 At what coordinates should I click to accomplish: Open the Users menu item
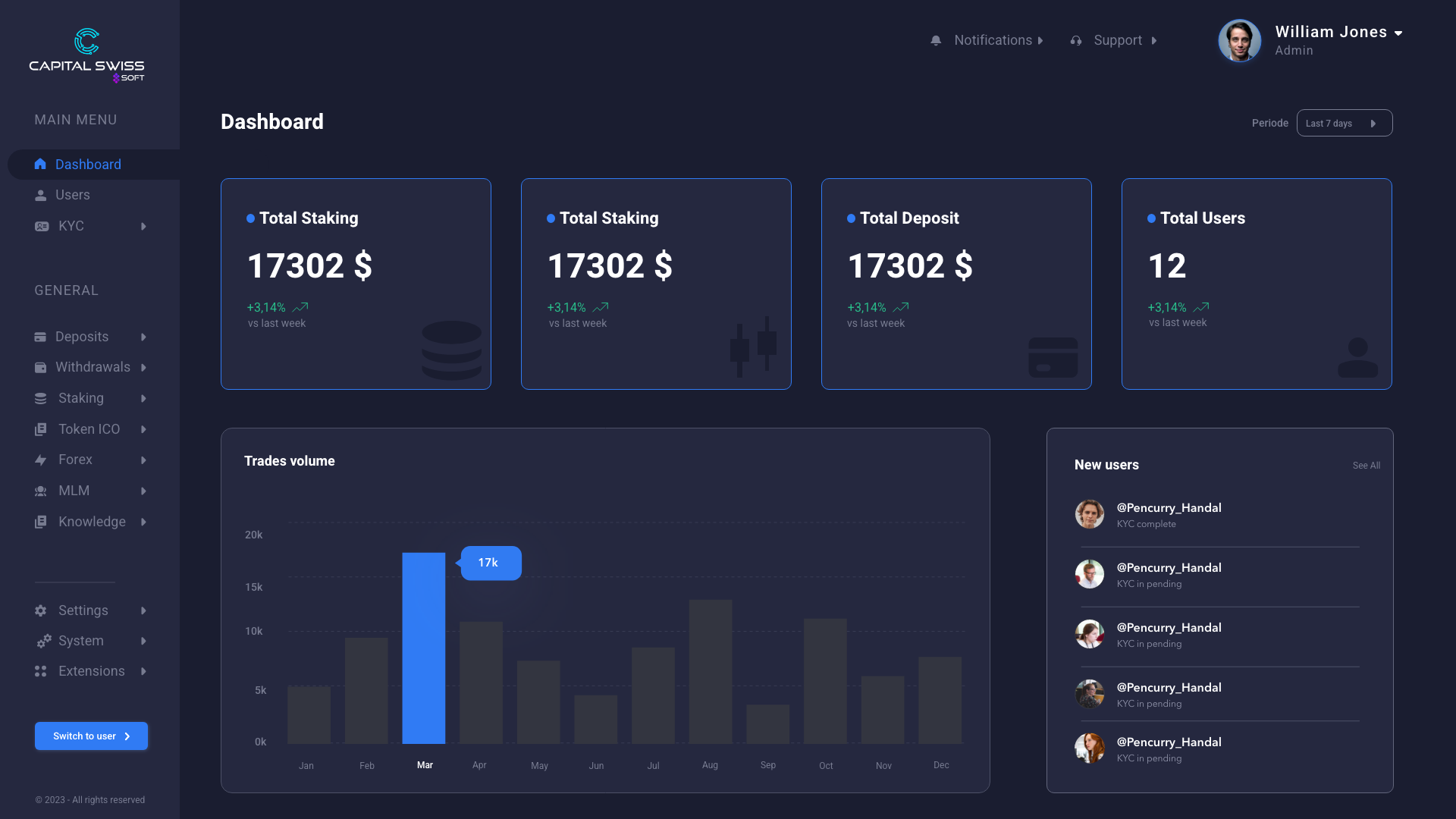[x=72, y=196]
